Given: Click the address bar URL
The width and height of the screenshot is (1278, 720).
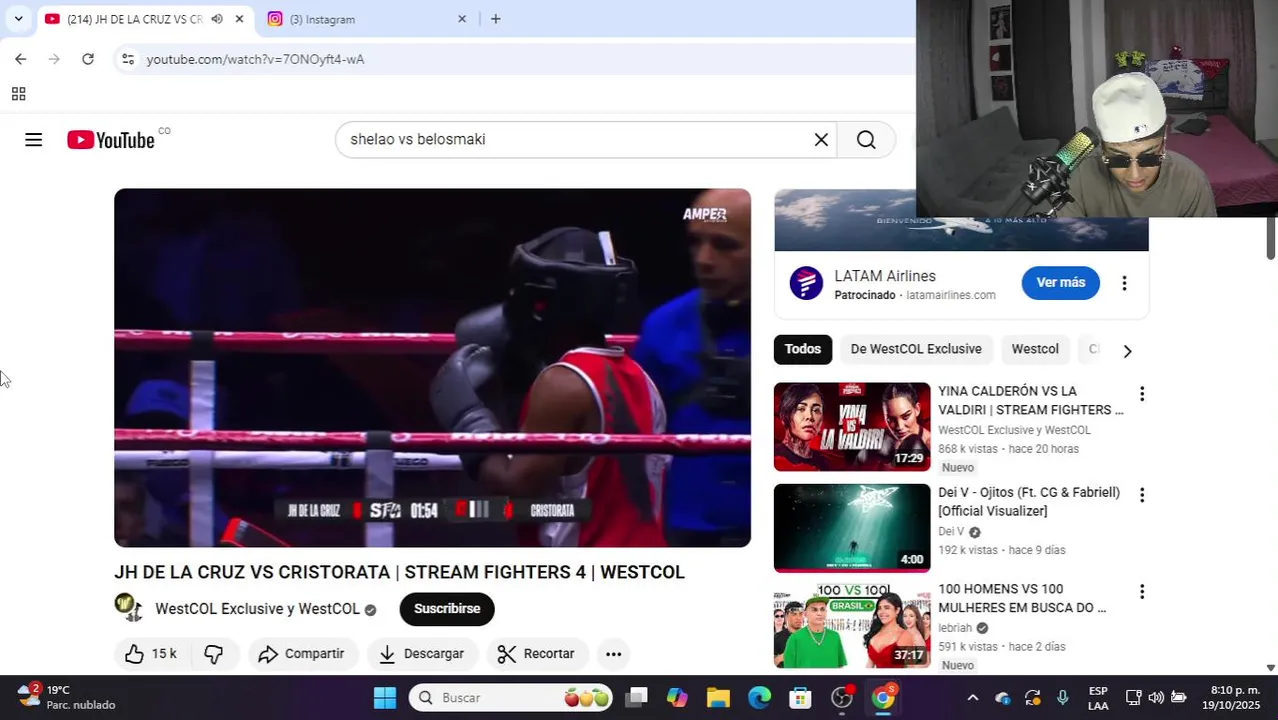Looking at the screenshot, I should pos(255,59).
